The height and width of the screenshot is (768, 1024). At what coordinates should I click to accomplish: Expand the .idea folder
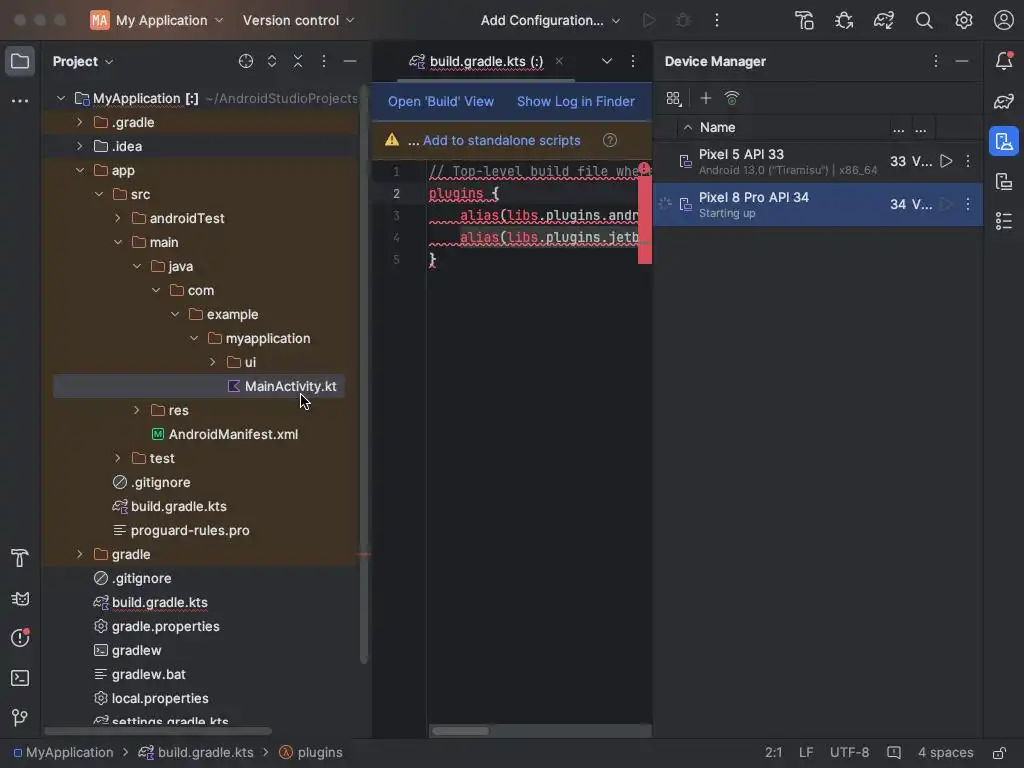click(80, 146)
